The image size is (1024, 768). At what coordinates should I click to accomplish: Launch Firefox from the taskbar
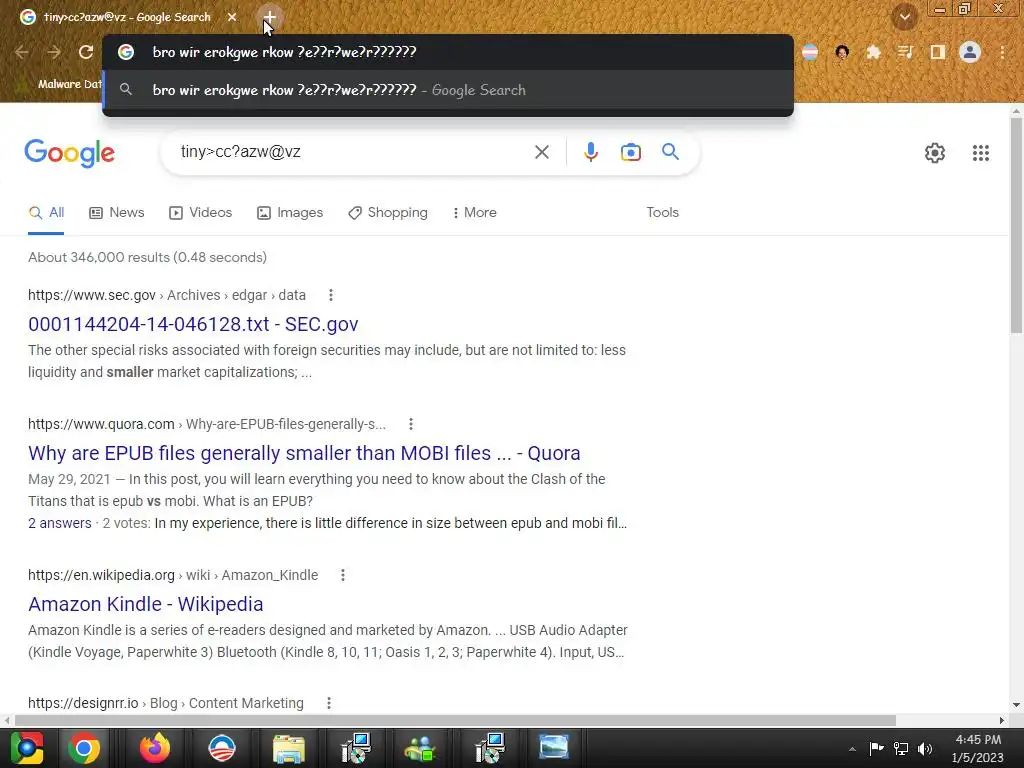coord(154,748)
